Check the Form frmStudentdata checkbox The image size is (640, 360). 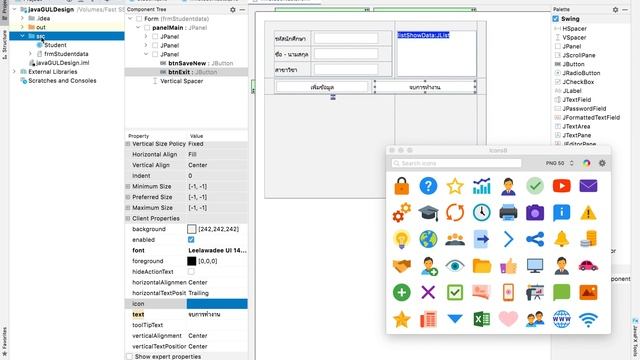(x=139, y=19)
